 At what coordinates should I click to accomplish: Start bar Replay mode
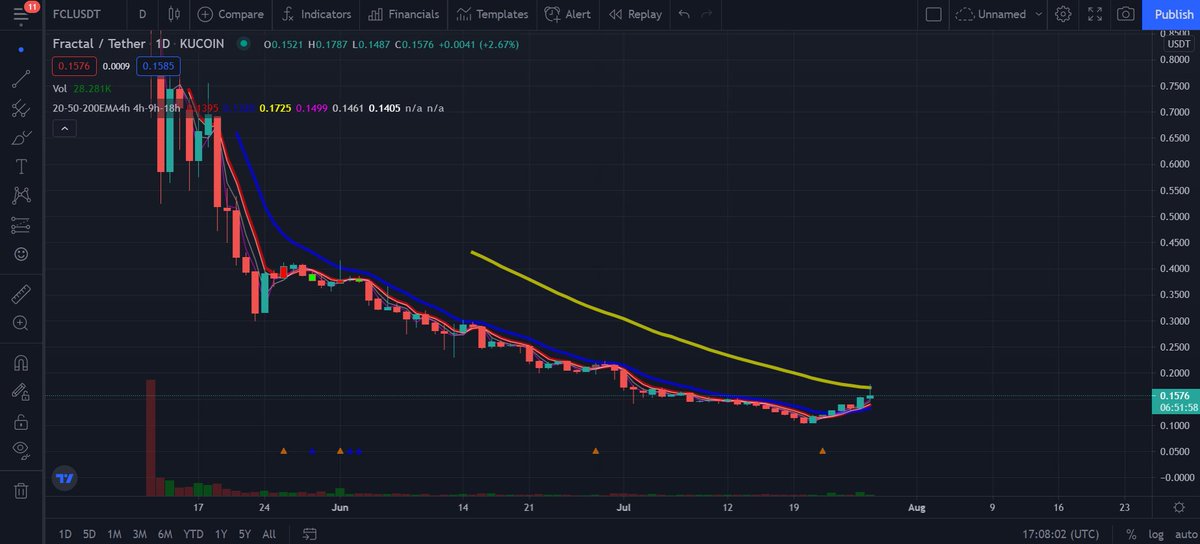pos(635,14)
